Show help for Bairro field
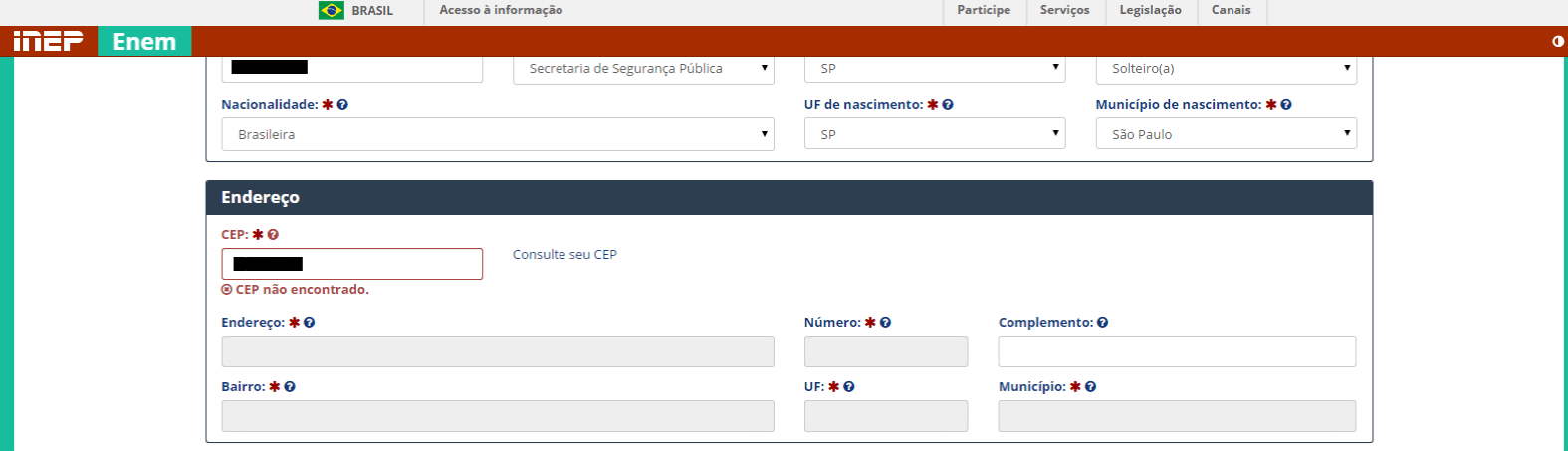This screenshot has width=1568, height=451. [290, 387]
